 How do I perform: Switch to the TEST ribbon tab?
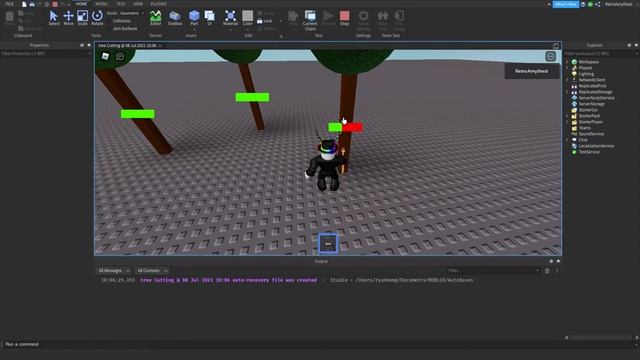point(121,4)
